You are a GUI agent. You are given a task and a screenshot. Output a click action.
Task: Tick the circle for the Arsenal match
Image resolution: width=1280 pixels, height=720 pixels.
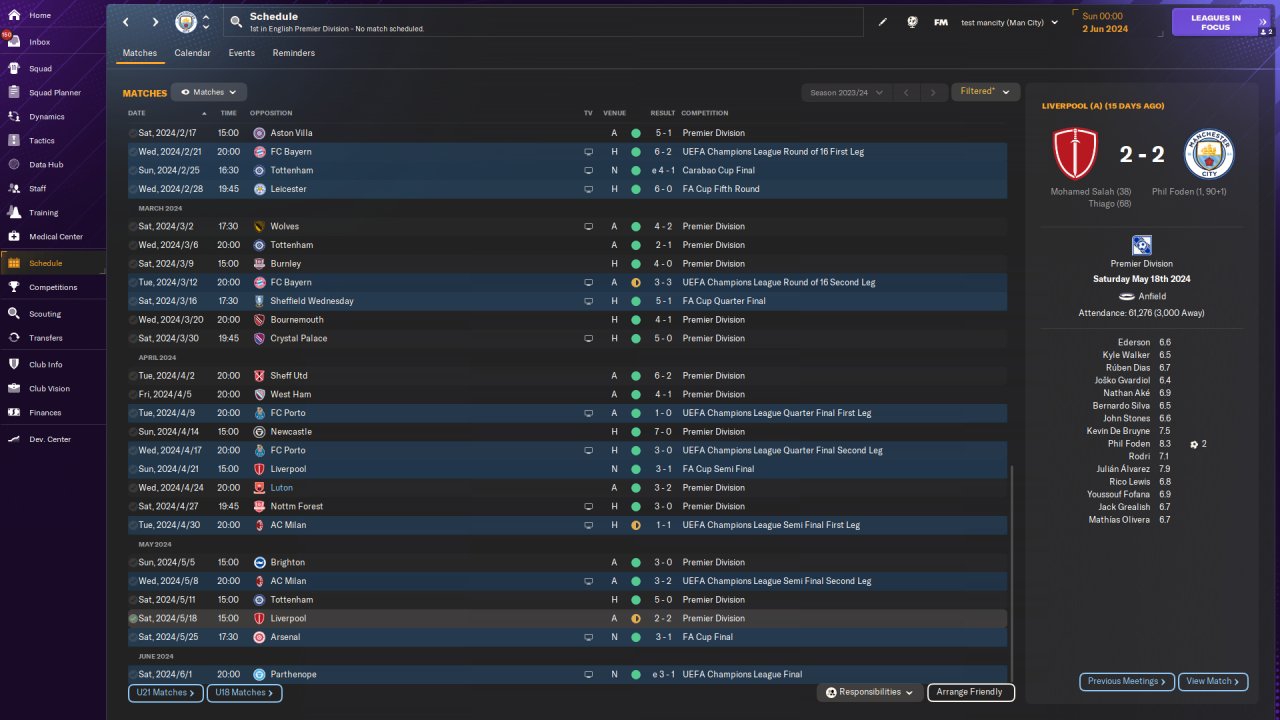(x=133, y=638)
